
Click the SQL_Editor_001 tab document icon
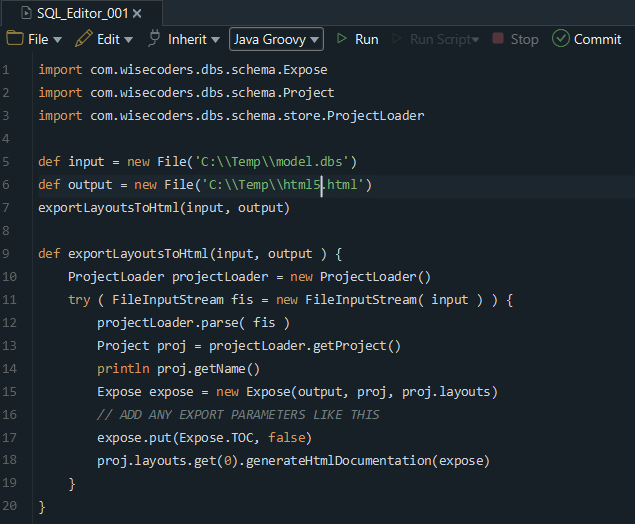26,13
